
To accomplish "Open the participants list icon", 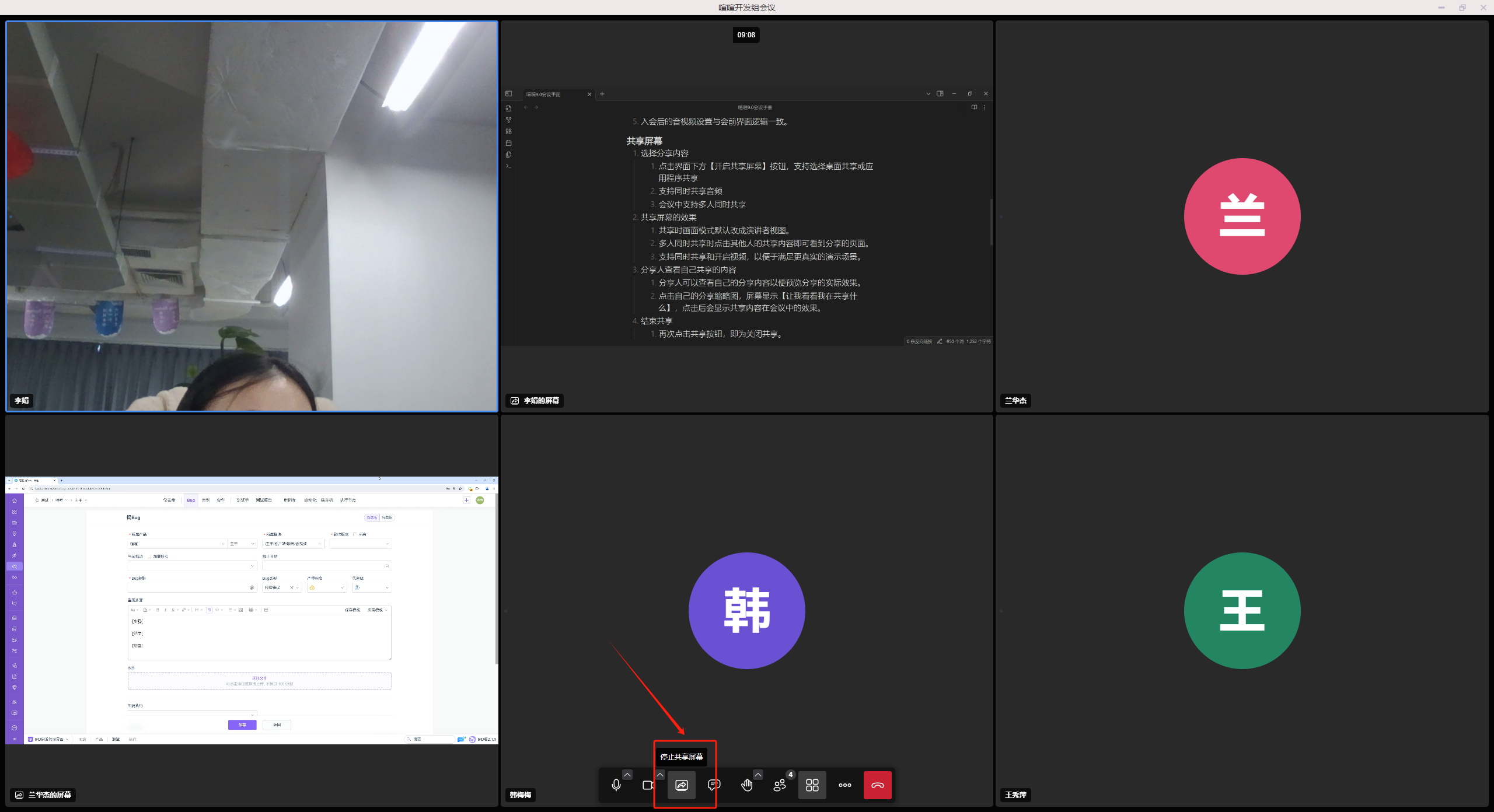I will tap(779, 785).
